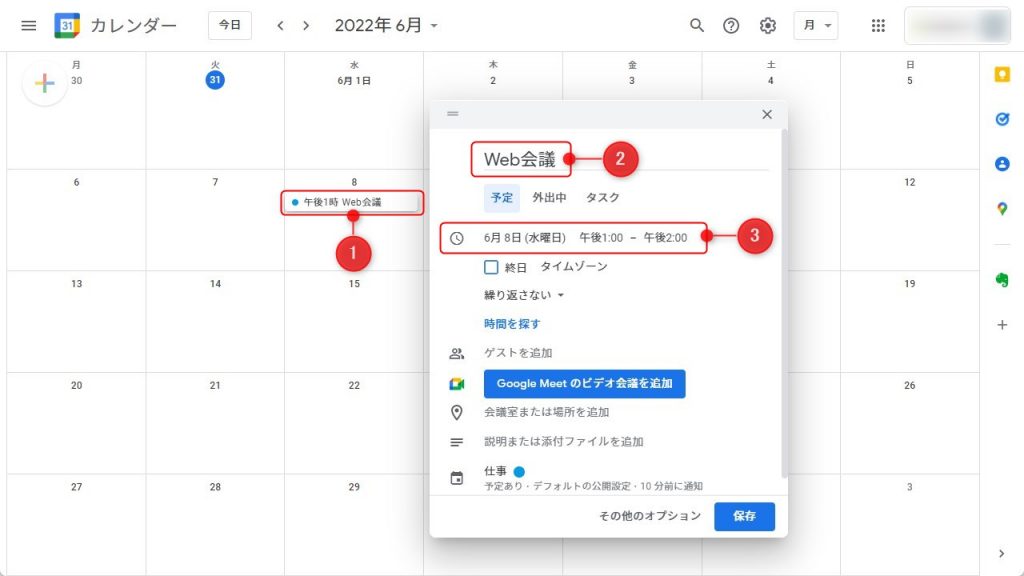Click the clock icon beside event time
This screenshot has width=1024, height=576.
[x=456, y=238]
